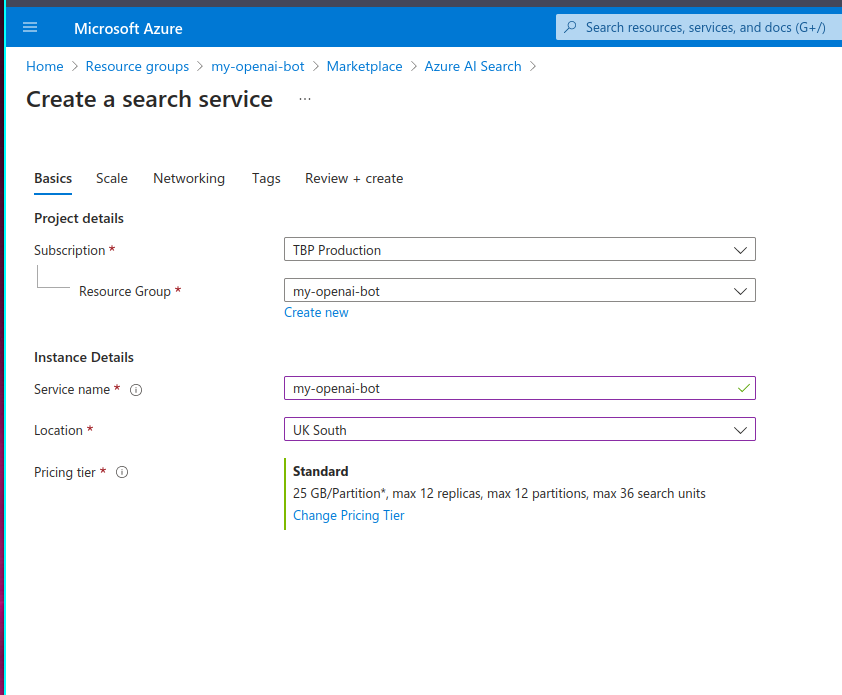Switch to the Scale tab
842x695 pixels.
(x=112, y=178)
